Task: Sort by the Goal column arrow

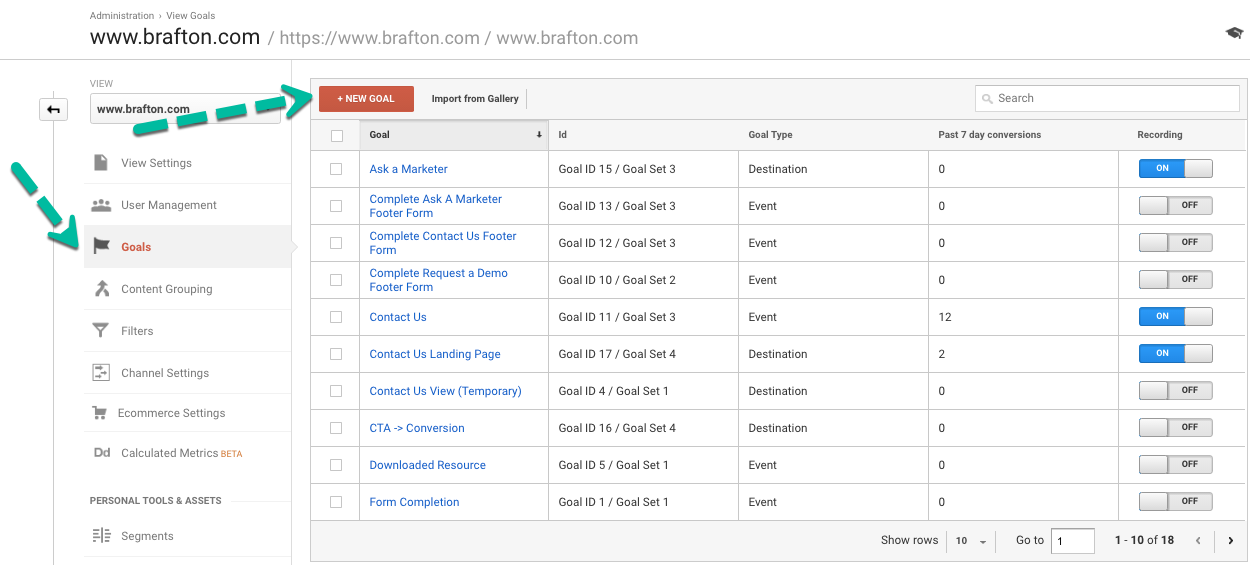Action: (x=539, y=135)
